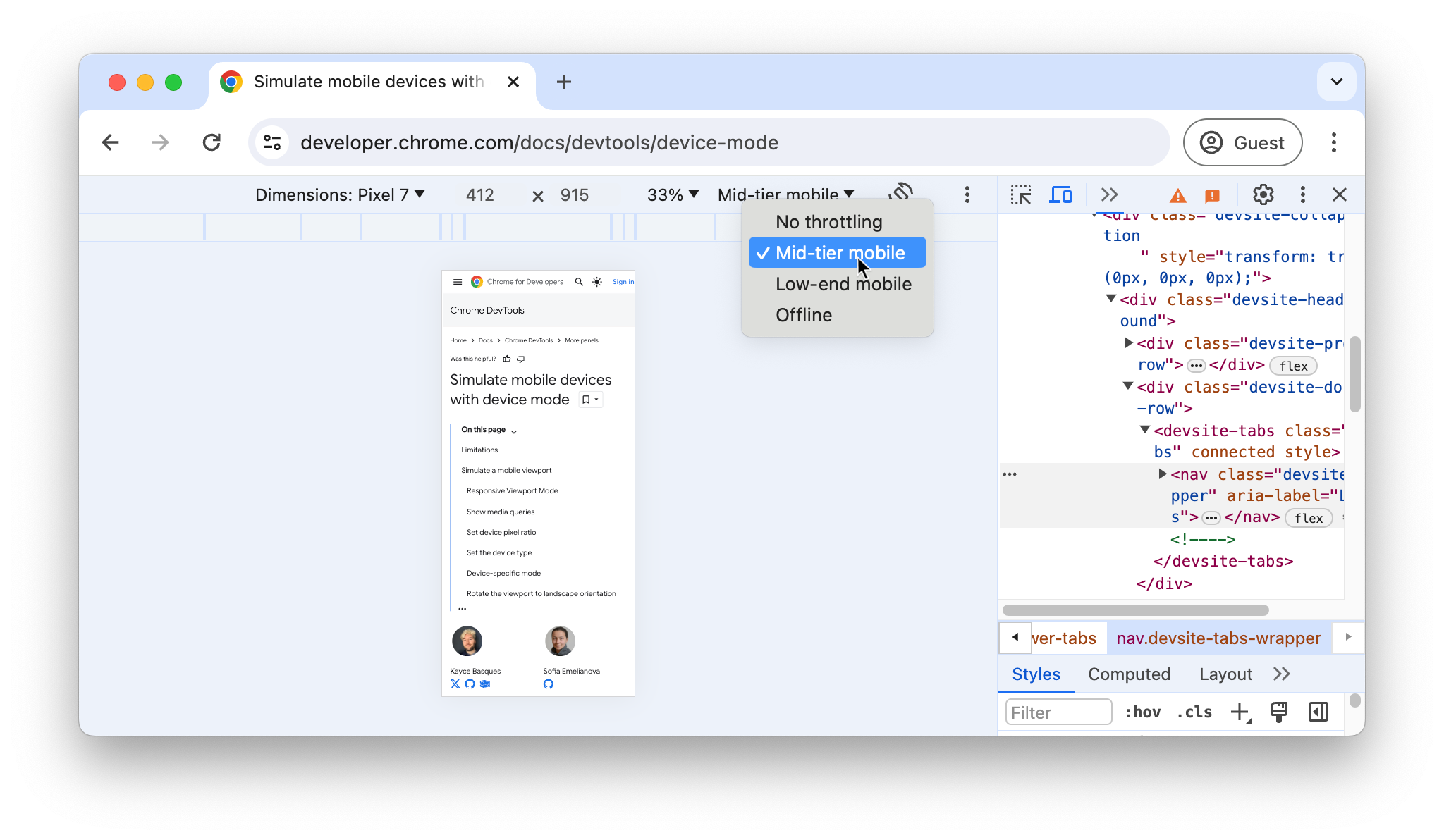Select No throttling option
The height and width of the screenshot is (840, 1444).
point(828,221)
